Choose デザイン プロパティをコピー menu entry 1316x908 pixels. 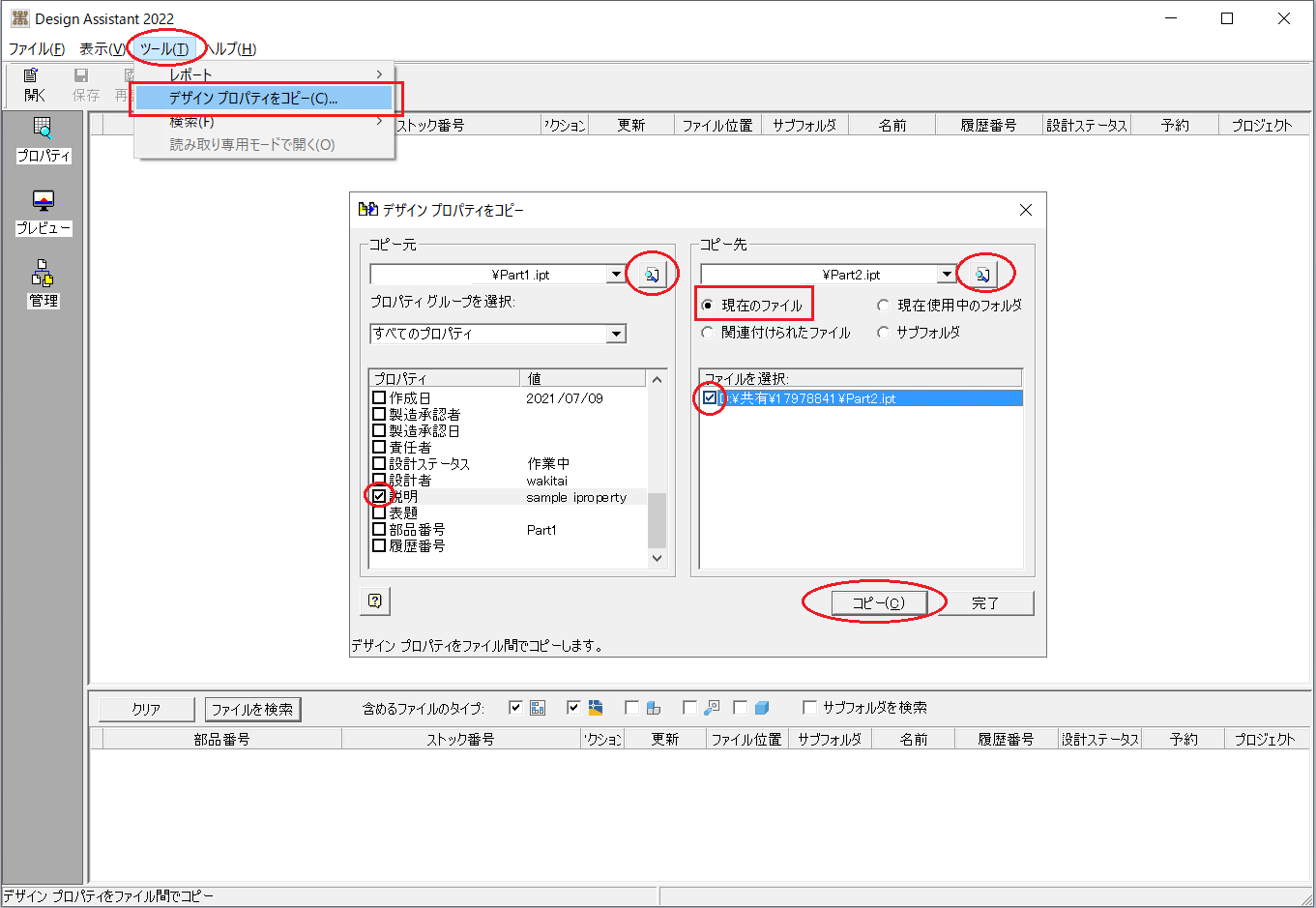(264, 98)
